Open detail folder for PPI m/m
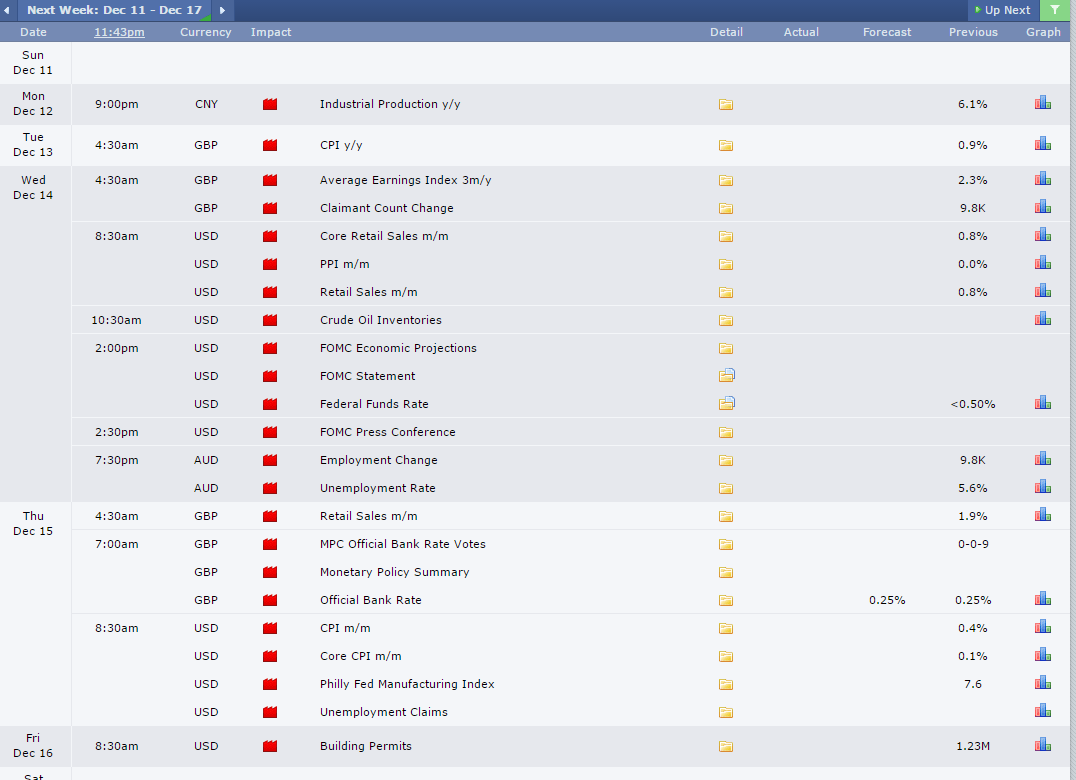This screenshot has height=780, width=1076. 726,265
